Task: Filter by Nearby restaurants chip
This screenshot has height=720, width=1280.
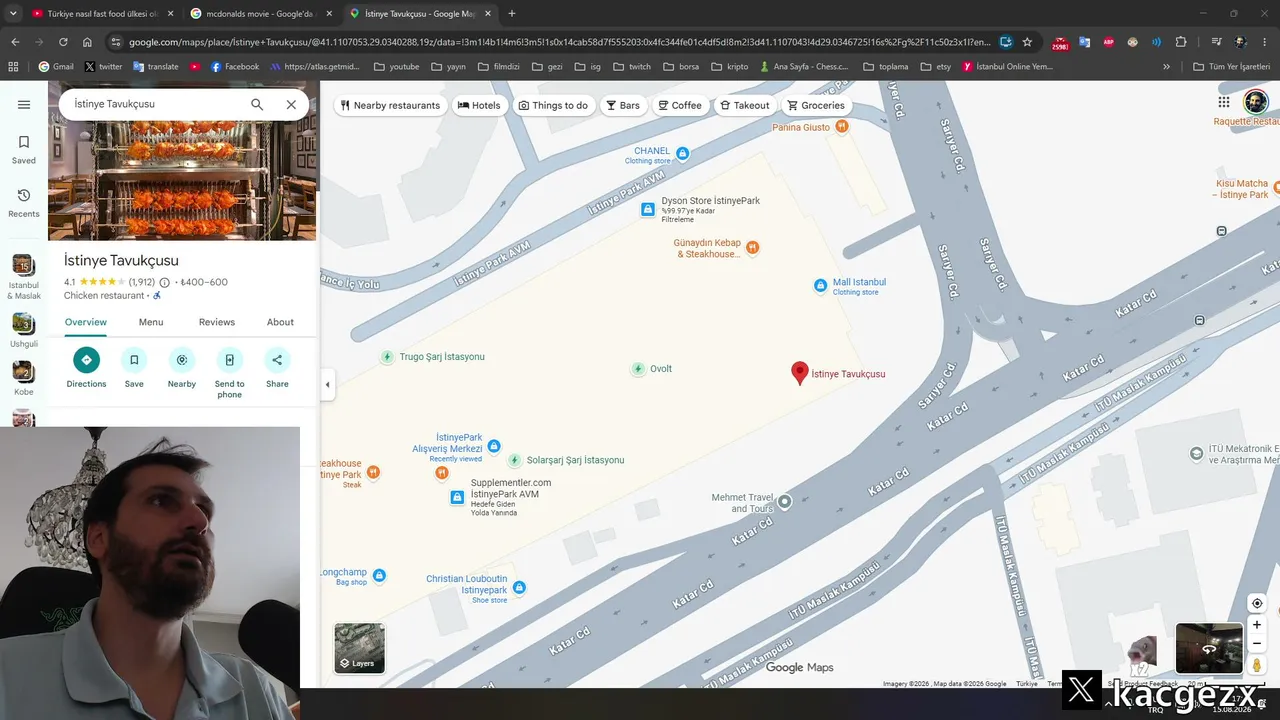Action: tap(390, 105)
